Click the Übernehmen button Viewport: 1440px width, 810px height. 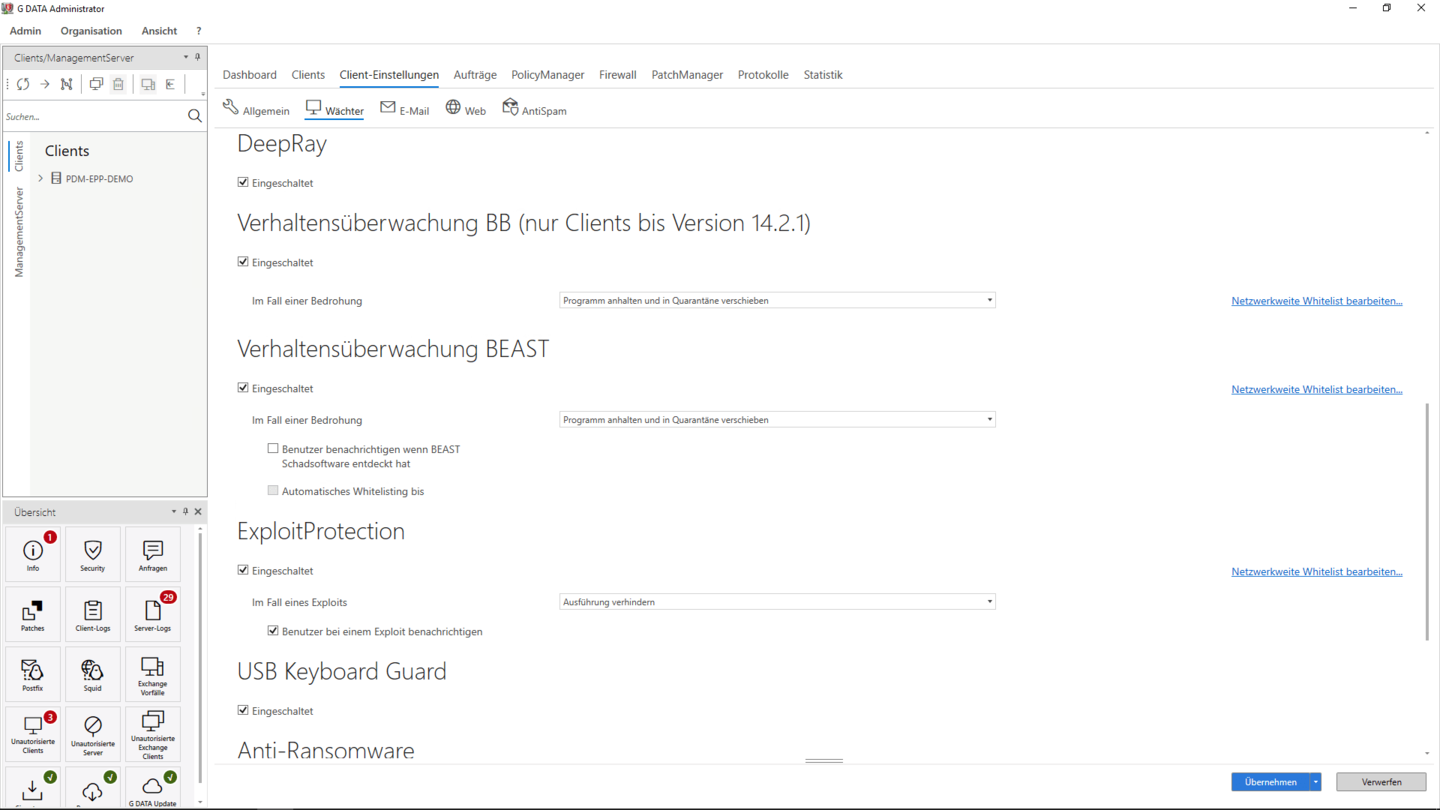coord(1270,782)
